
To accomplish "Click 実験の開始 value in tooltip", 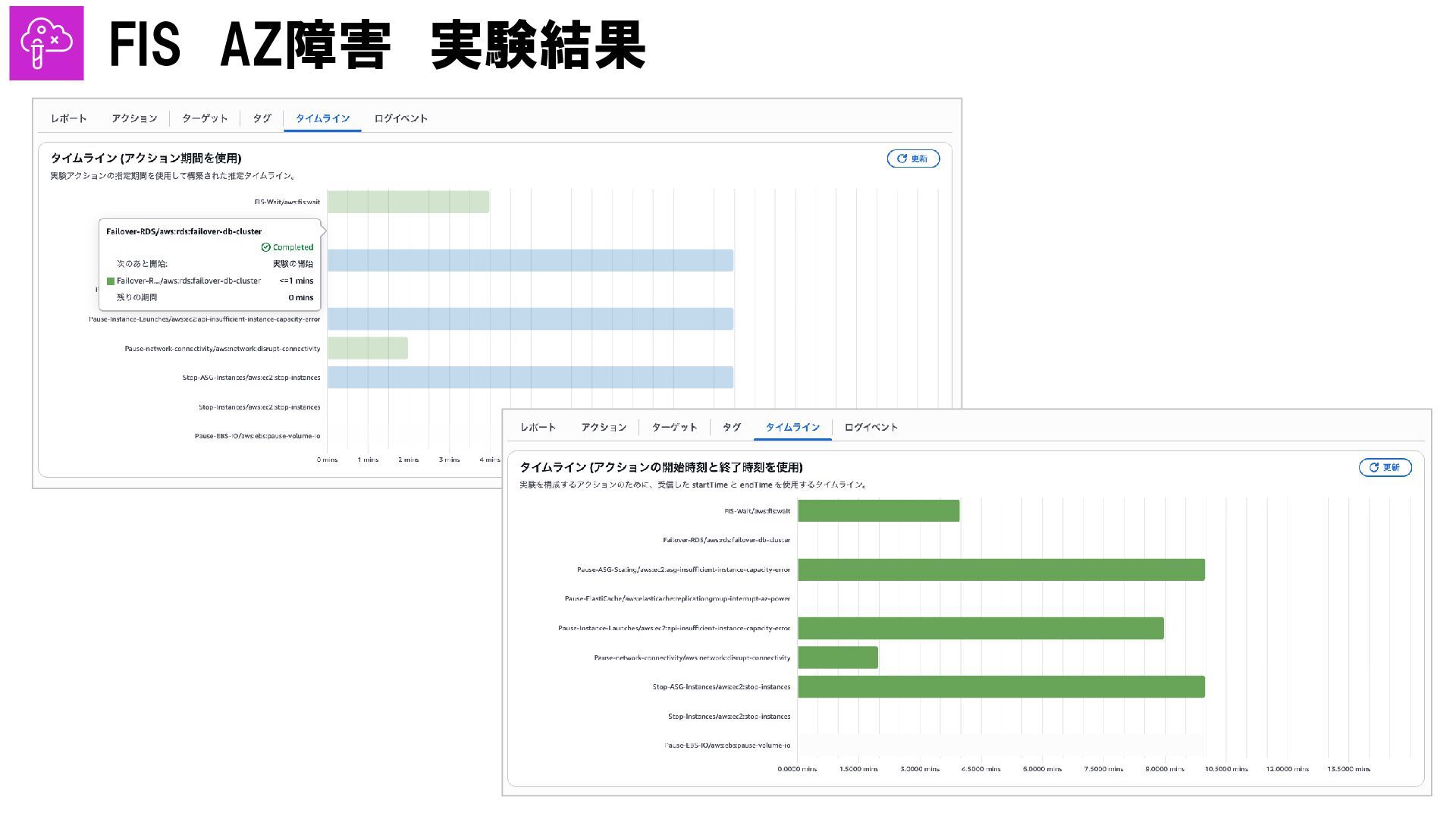I will coord(293,264).
